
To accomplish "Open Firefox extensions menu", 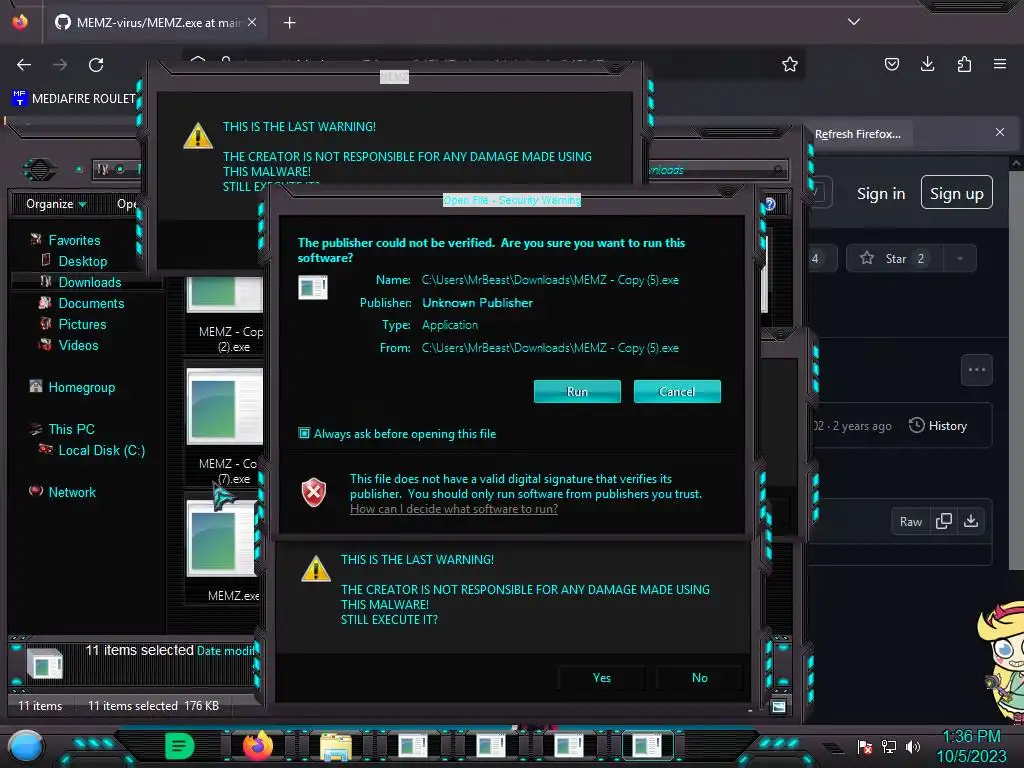I will click(964, 64).
